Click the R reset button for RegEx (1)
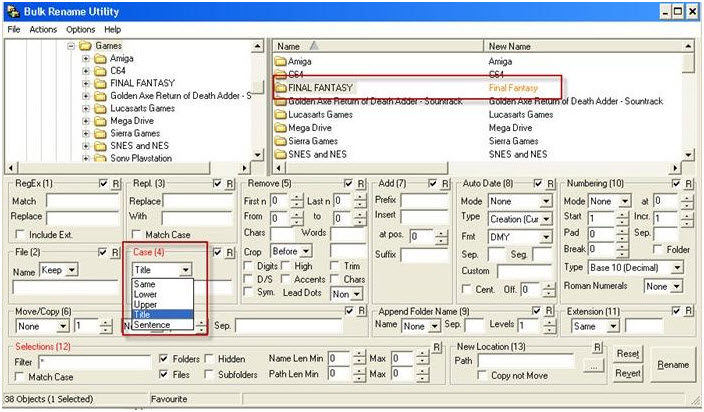The image size is (704, 412). pyautogui.click(x=115, y=184)
